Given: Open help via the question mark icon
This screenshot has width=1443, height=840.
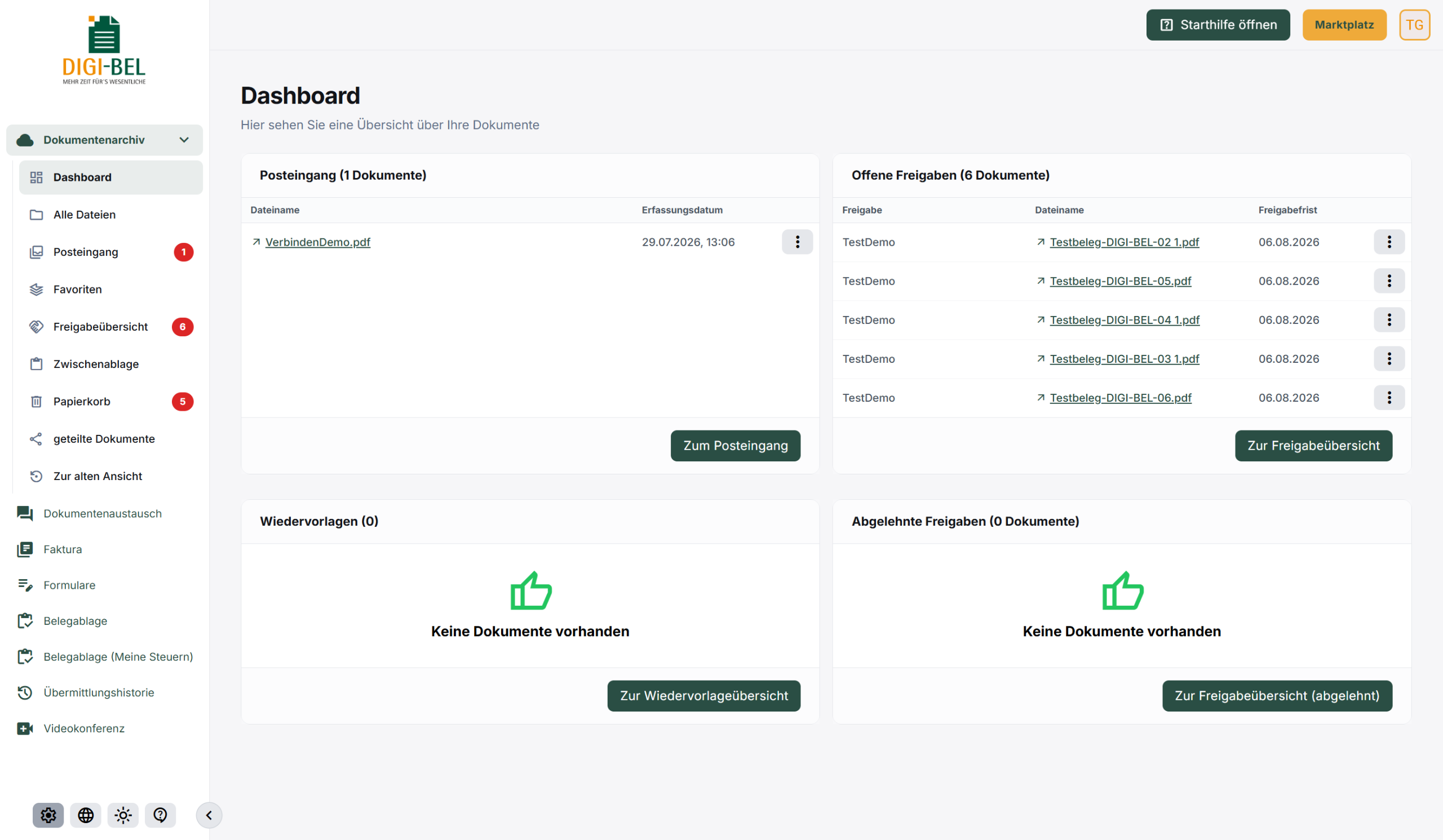Looking at the screenshot, I should pos(160,815).
